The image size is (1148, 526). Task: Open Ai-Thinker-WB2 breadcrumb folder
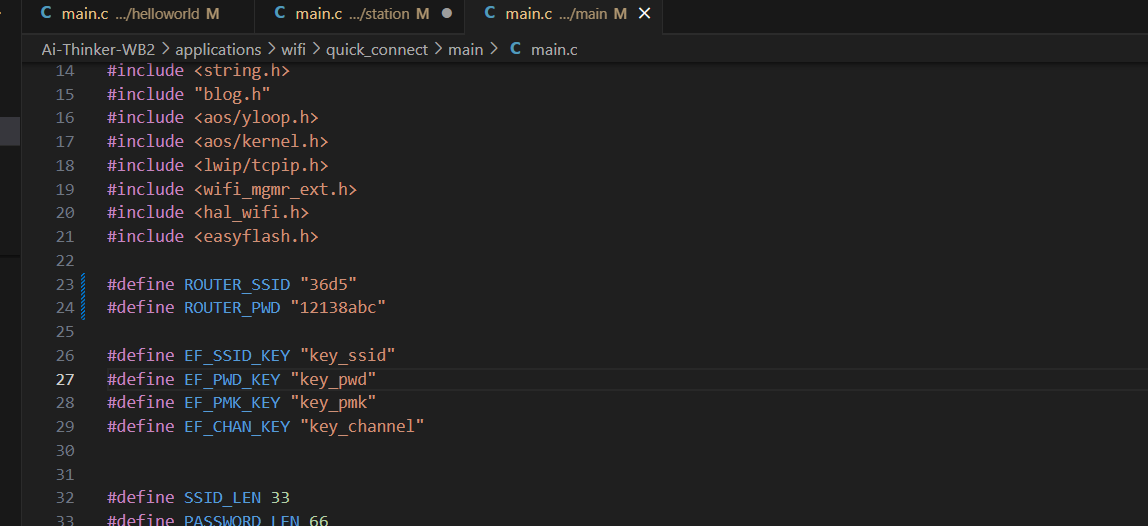(x=98, y=49)
